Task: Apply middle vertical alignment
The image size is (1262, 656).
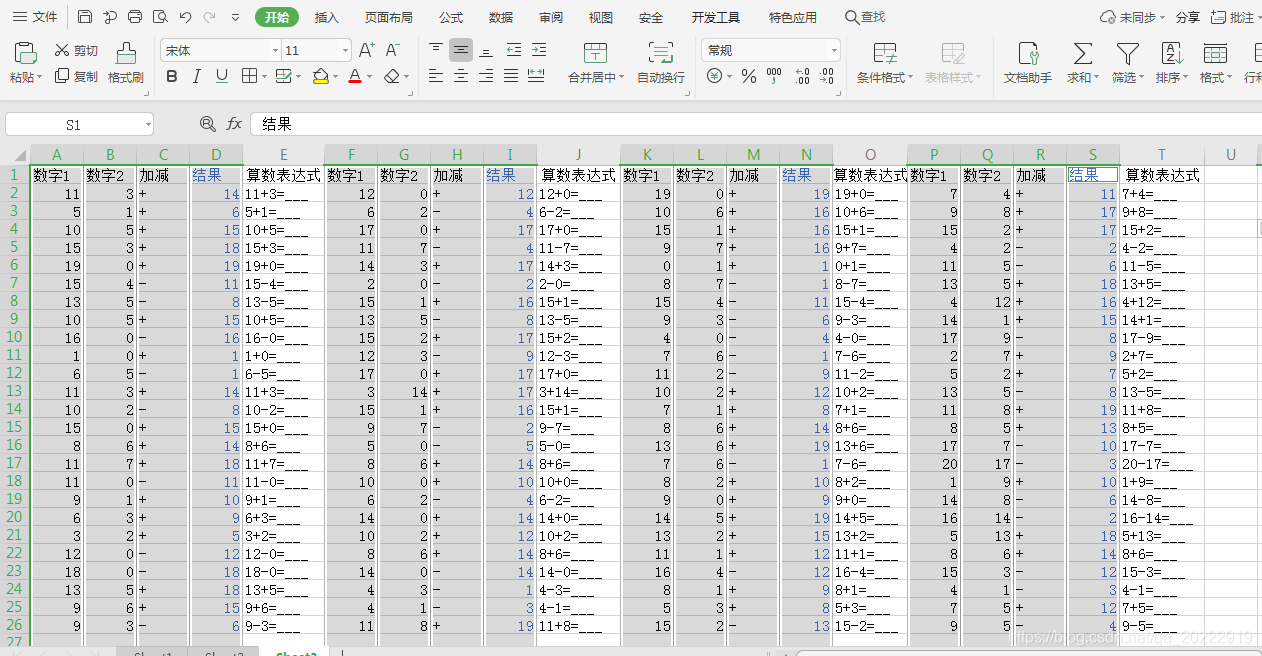Action: tap(461, 50)
